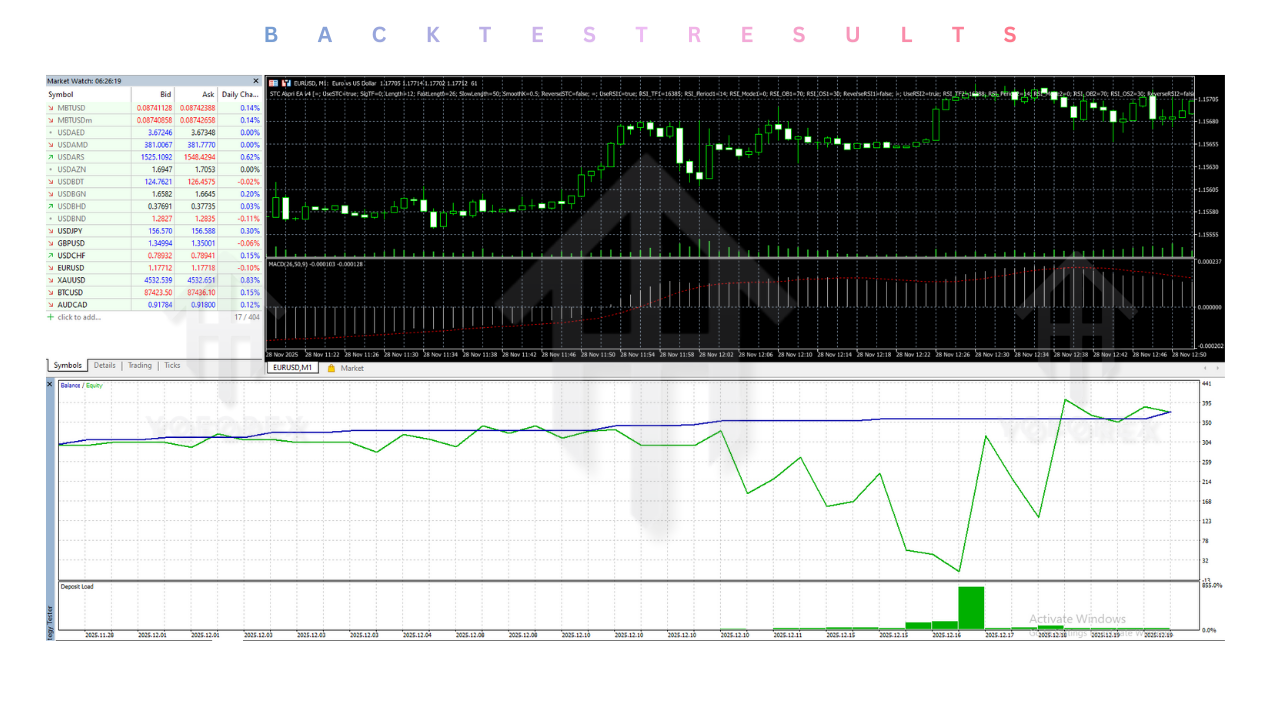1280x720 pixels.
Task: Click the up-arrow icon beside USDBHD
Action: pos(51,206)
